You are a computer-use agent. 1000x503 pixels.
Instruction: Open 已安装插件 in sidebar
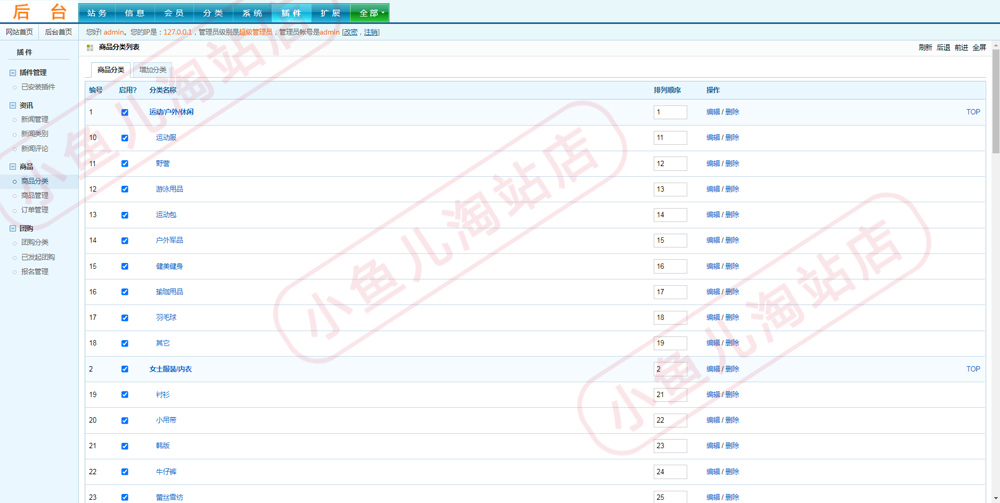click(38, 87)
